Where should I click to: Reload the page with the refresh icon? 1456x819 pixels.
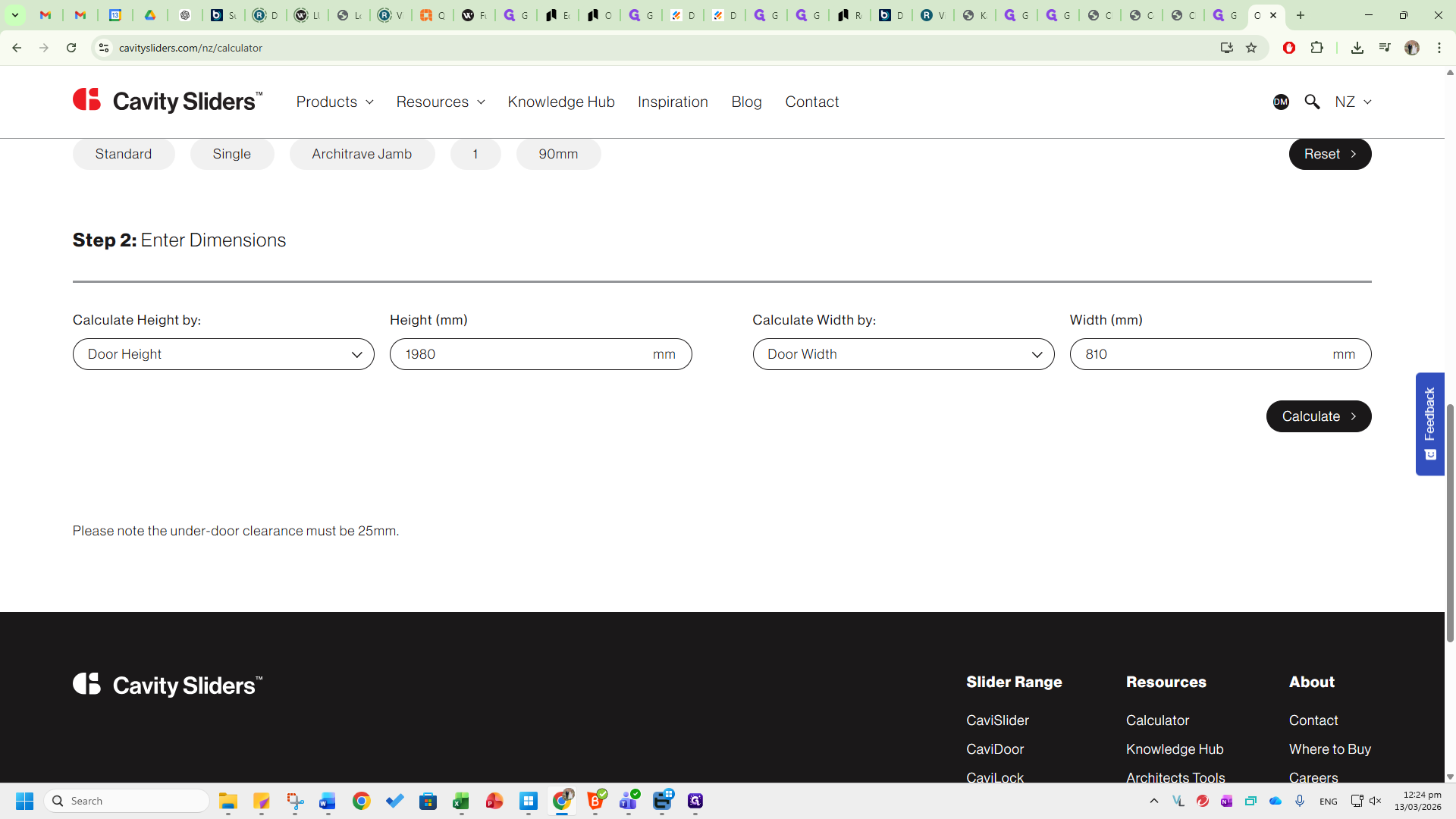point(71,48)
